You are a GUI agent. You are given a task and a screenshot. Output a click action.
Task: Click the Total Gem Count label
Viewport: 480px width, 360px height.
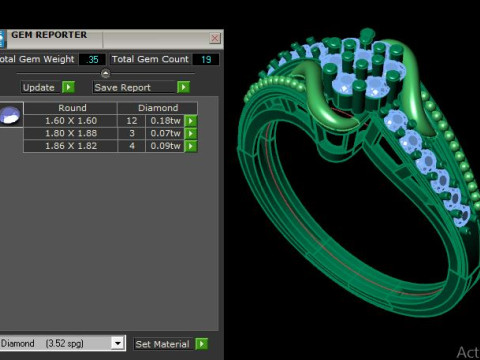click(x=150, y=59)
